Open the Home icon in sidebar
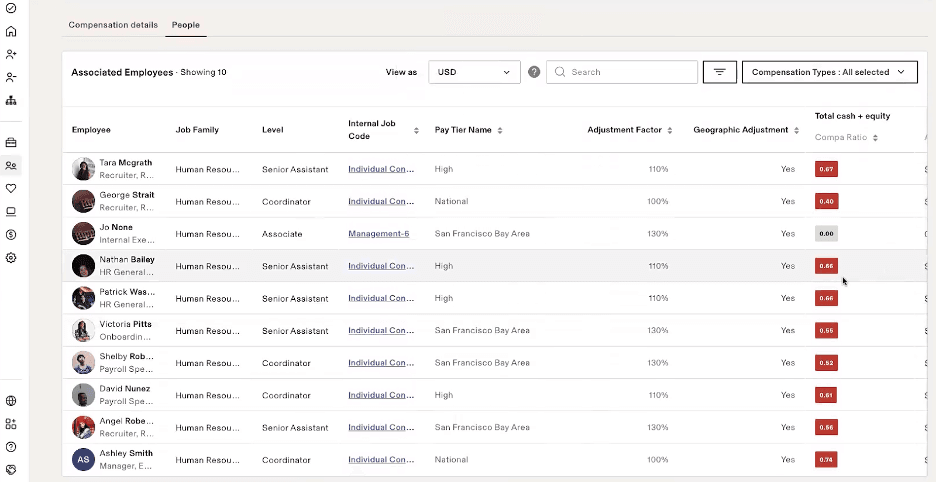The height and width of the screenshot is (482, 936). coord(11,31)
